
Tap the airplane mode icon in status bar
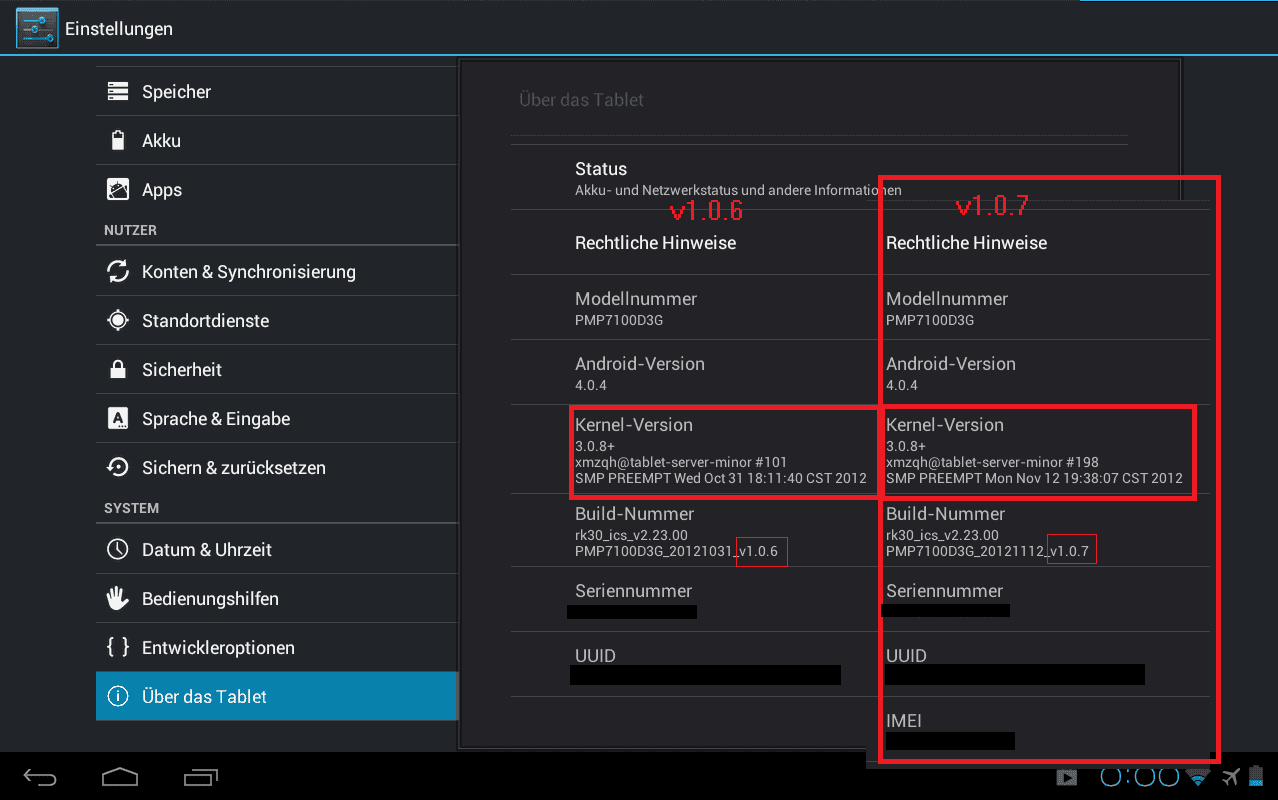click(1230, 776)
